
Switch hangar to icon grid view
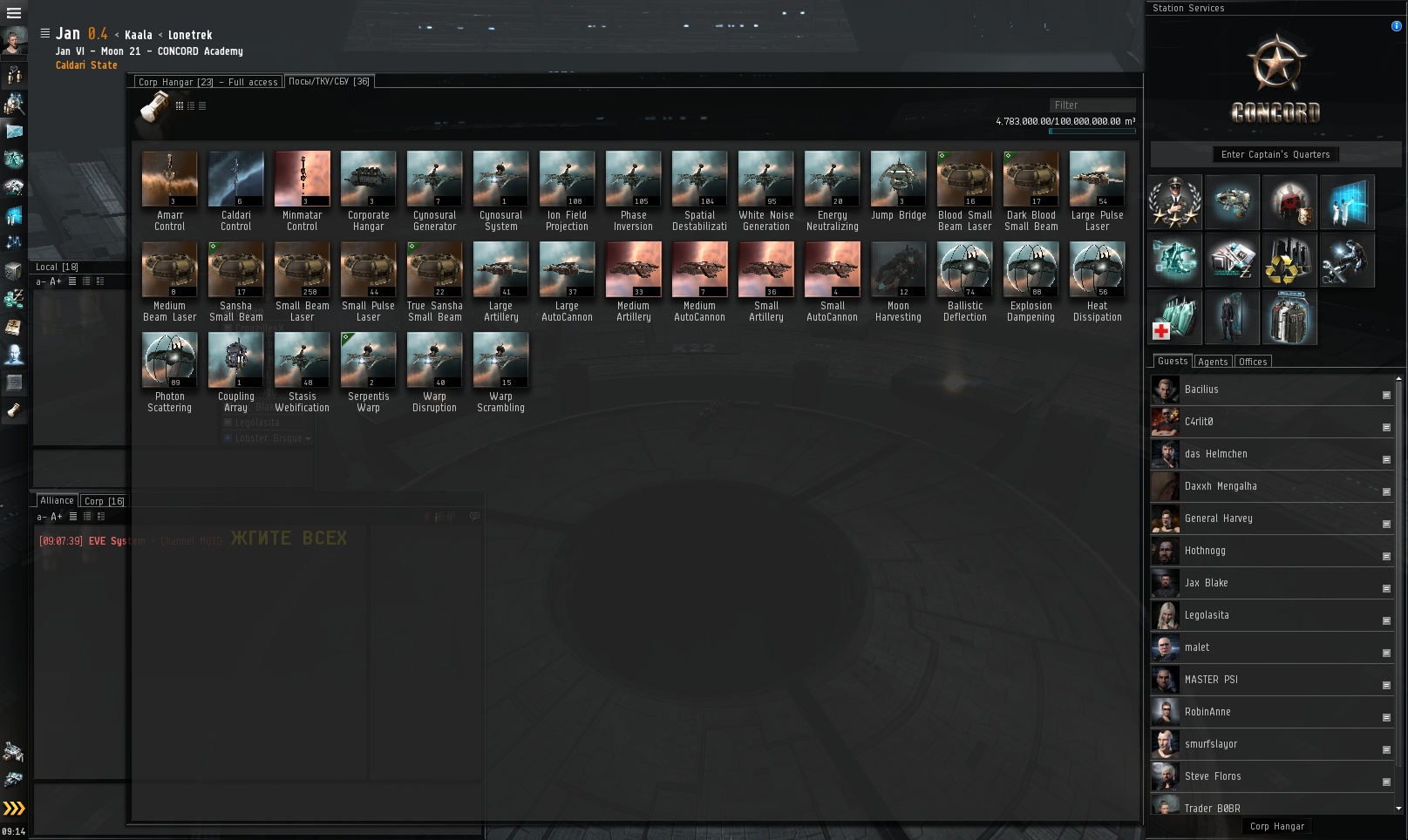point(180,106)
